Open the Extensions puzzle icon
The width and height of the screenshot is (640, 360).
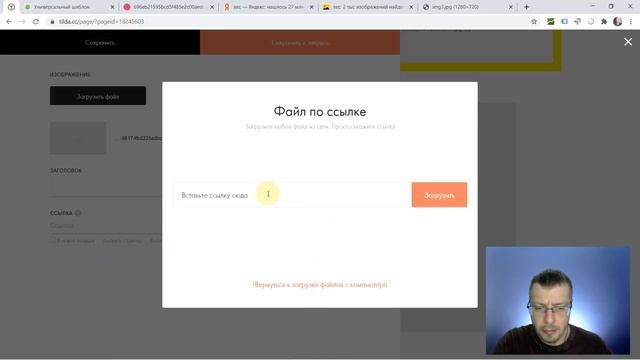click(x=604, y=22)
